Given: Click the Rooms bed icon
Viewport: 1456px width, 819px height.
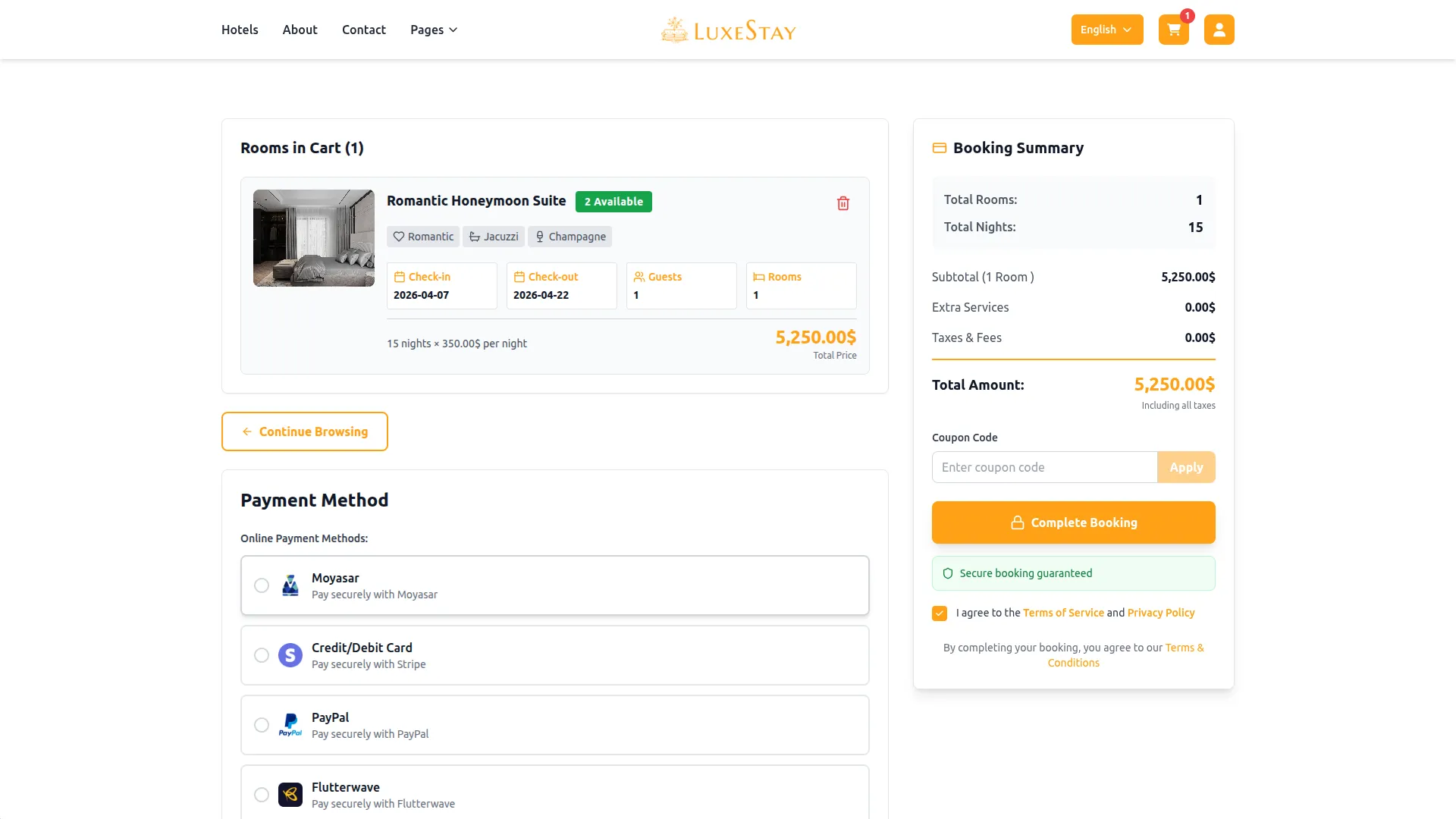Looking at the screenshot, I should click(x=758, y=277).
